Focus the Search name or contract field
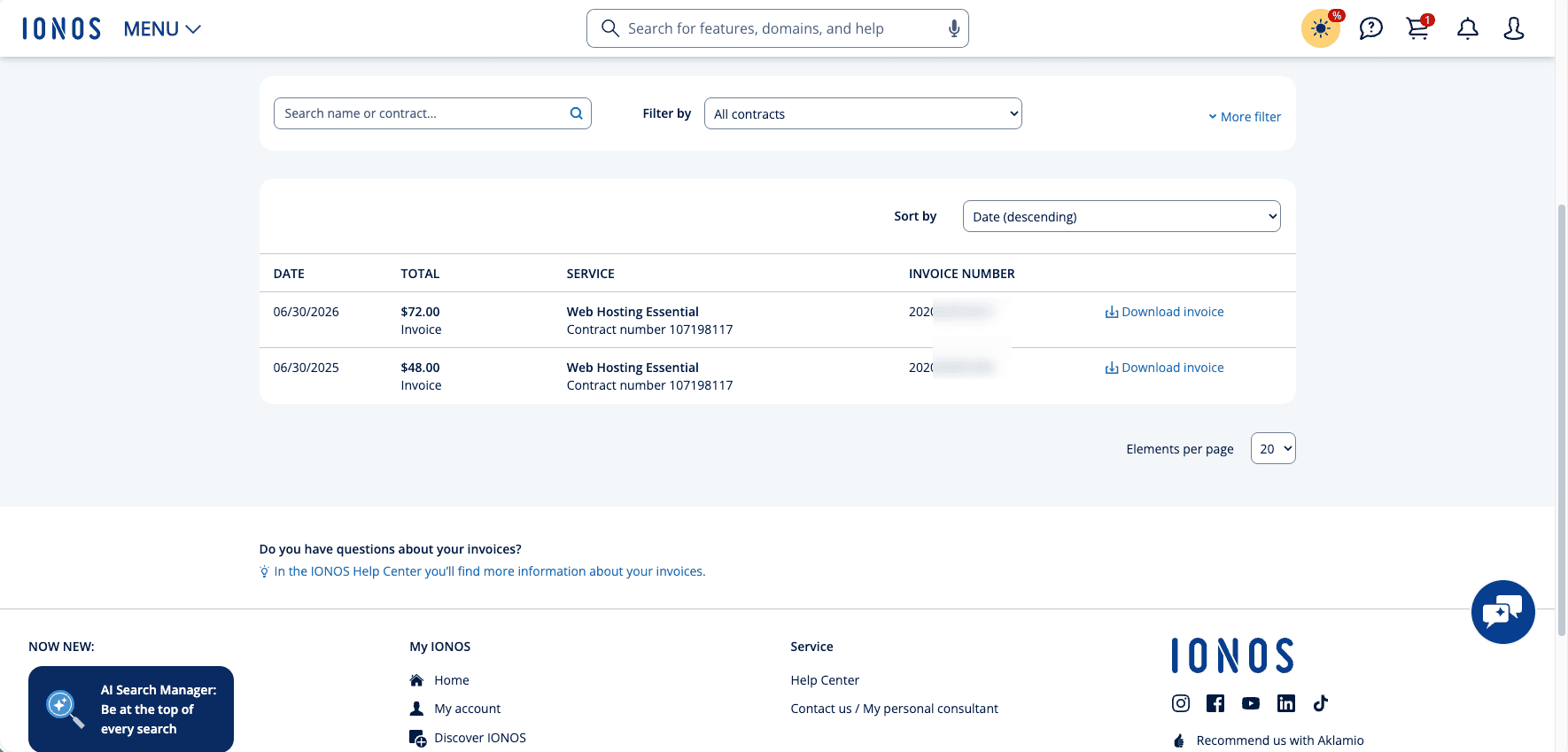 tap(432, 113)
